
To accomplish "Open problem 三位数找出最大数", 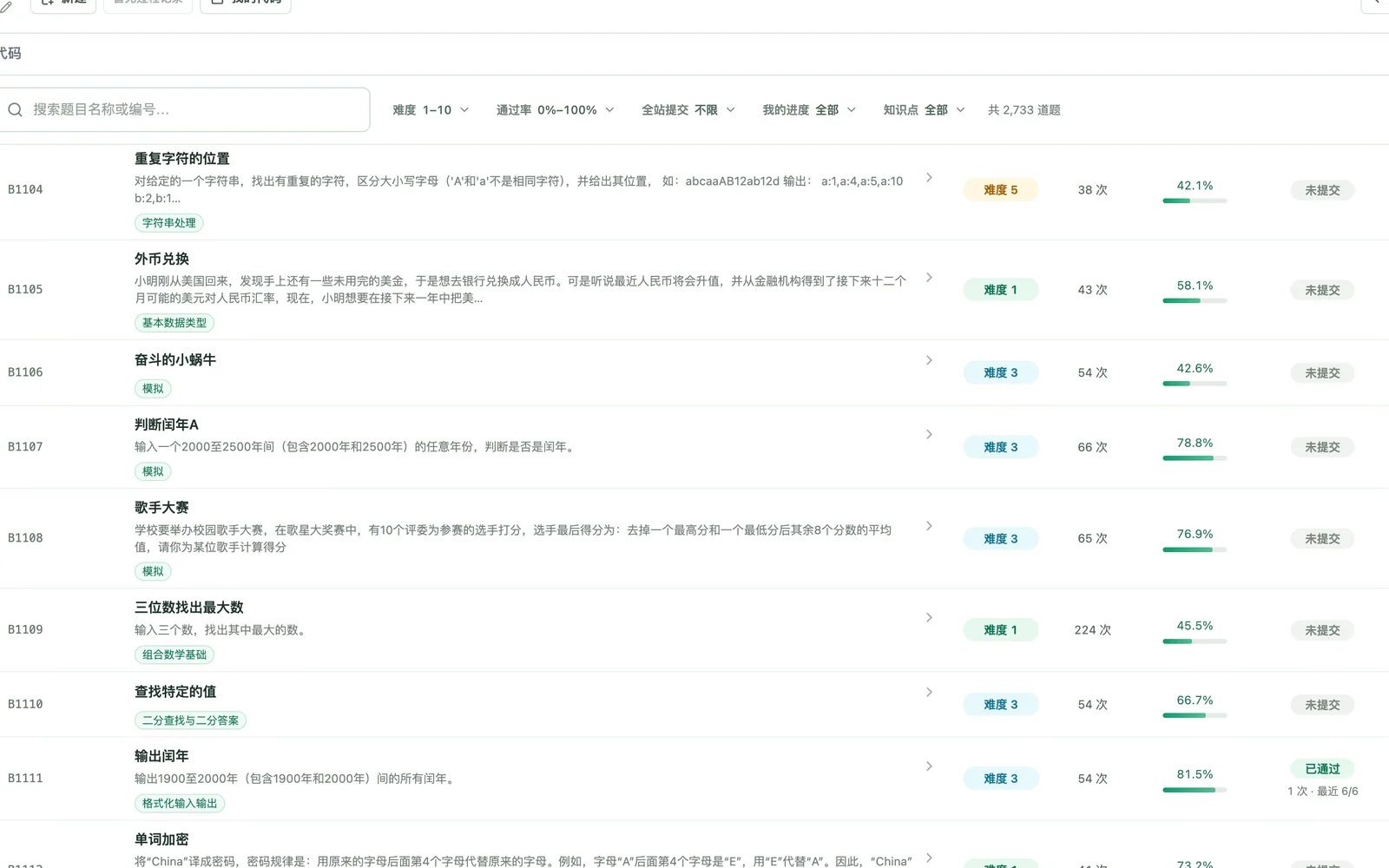I will click(189, 608).
